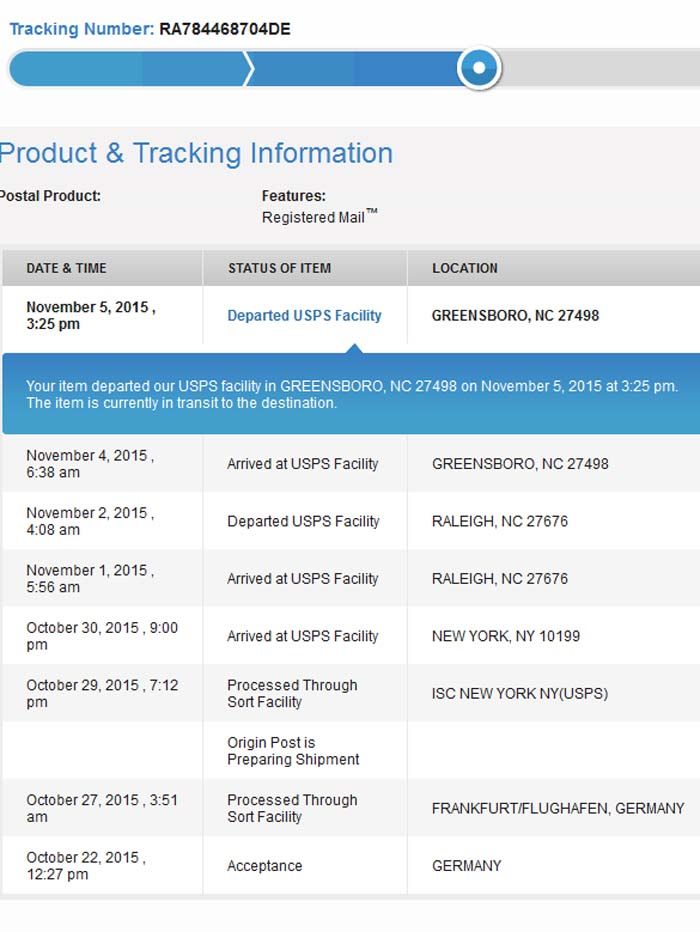Click the white chevron arrow in progress bar
The width and height of the screenshot is (700, 932).
tap(249, 68)
